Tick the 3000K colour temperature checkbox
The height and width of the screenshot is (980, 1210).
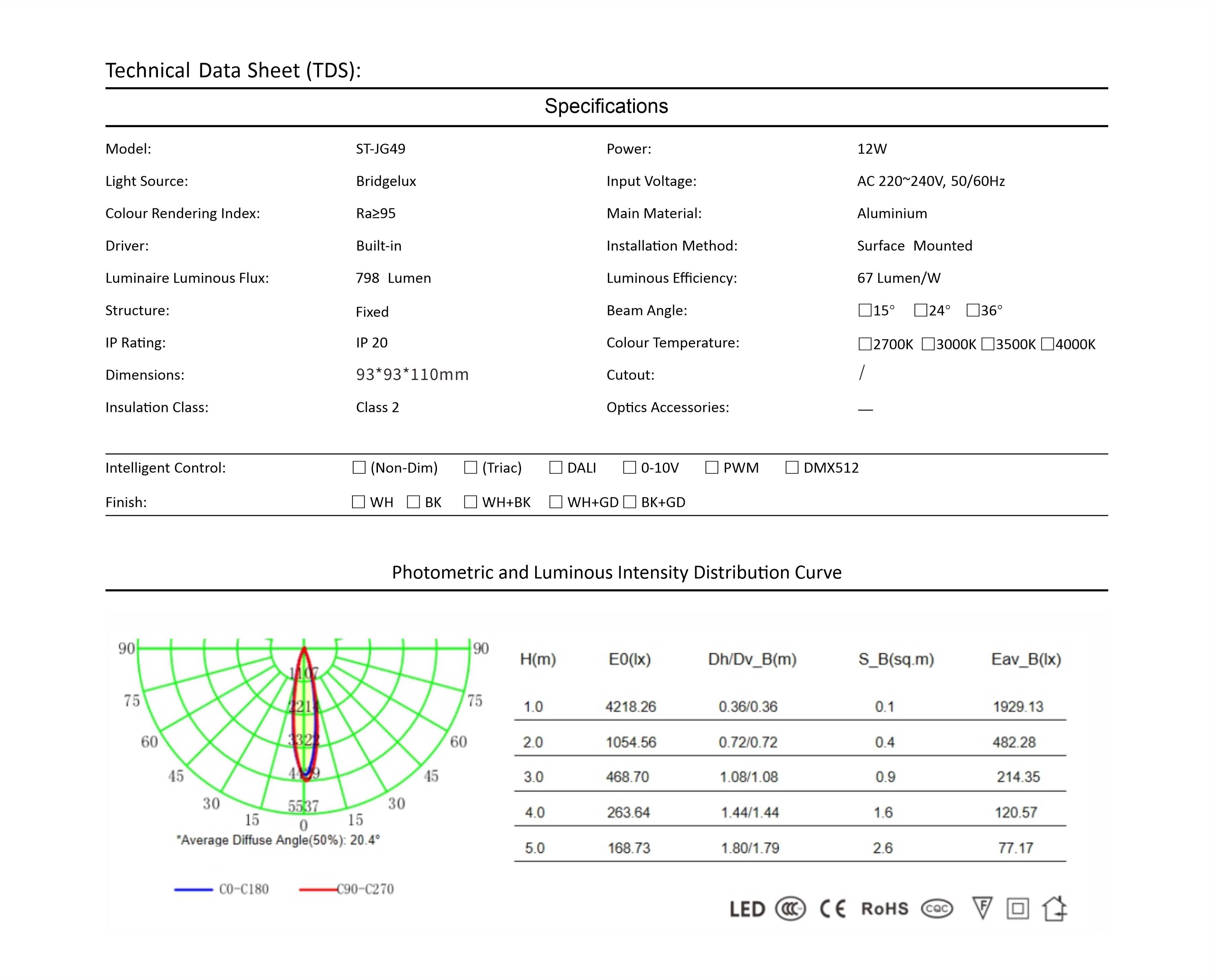coord(928,344)
